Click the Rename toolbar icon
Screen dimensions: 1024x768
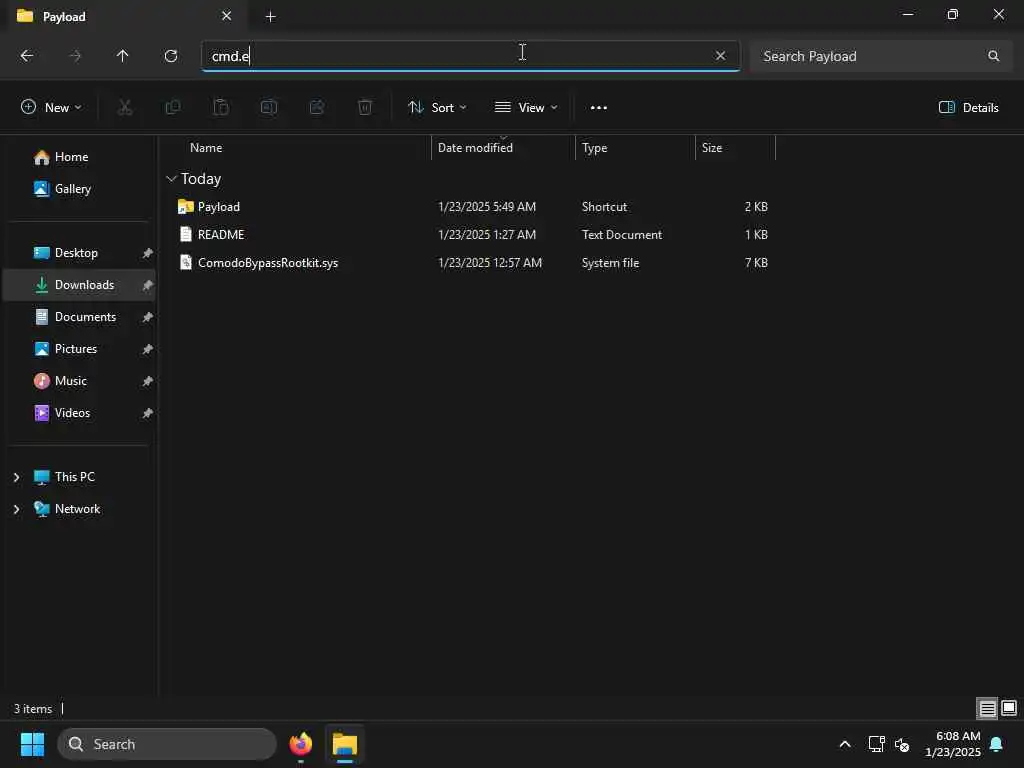click(x=269, y=107)
